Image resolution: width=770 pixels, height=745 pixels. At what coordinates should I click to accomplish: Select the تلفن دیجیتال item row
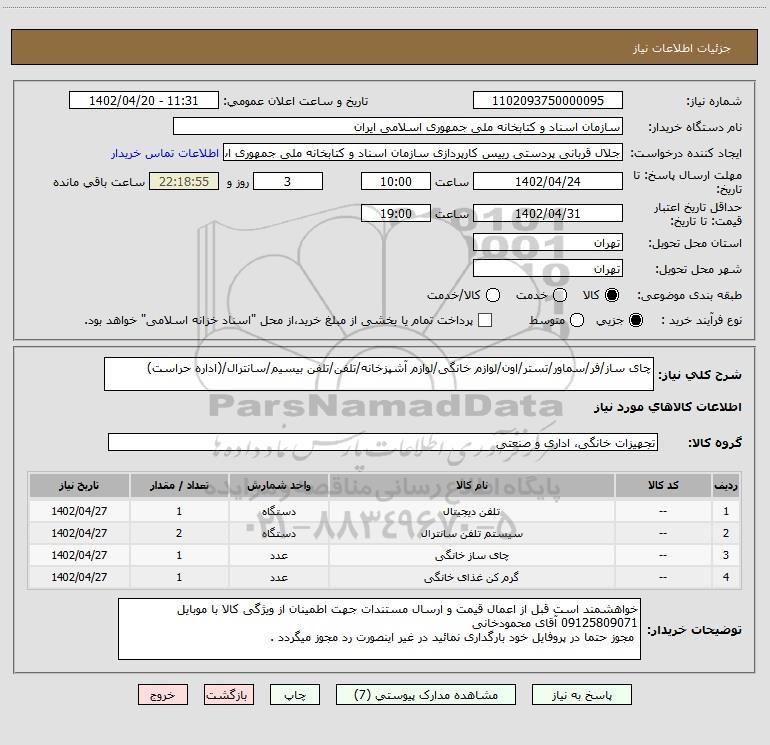385,511
